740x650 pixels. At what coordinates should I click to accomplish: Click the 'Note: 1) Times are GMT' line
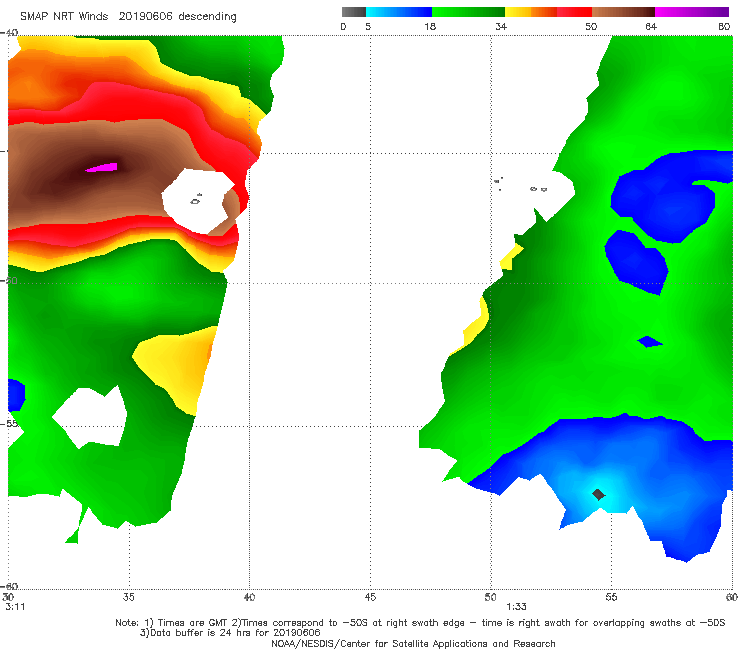420,623
